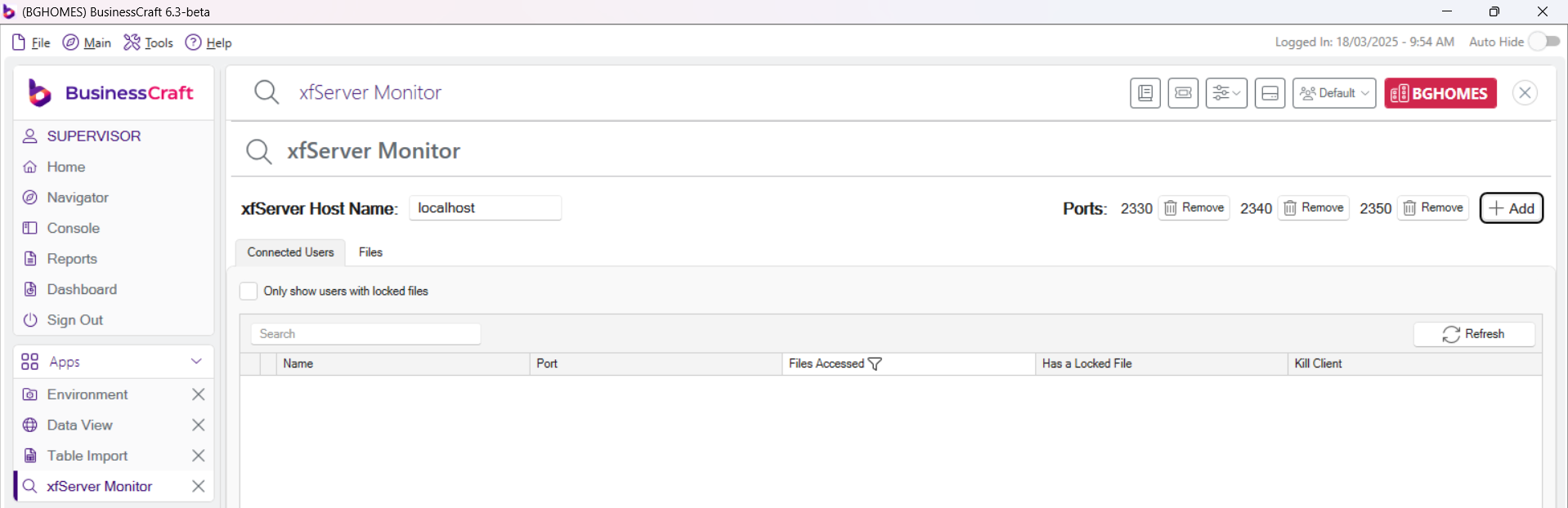
Task: Click the Kill Client column header
Action: click(x=1415, y=363)
